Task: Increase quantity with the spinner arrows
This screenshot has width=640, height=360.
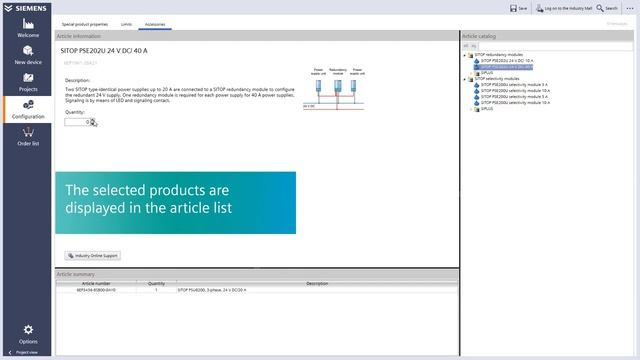Action: coord(92,120)
